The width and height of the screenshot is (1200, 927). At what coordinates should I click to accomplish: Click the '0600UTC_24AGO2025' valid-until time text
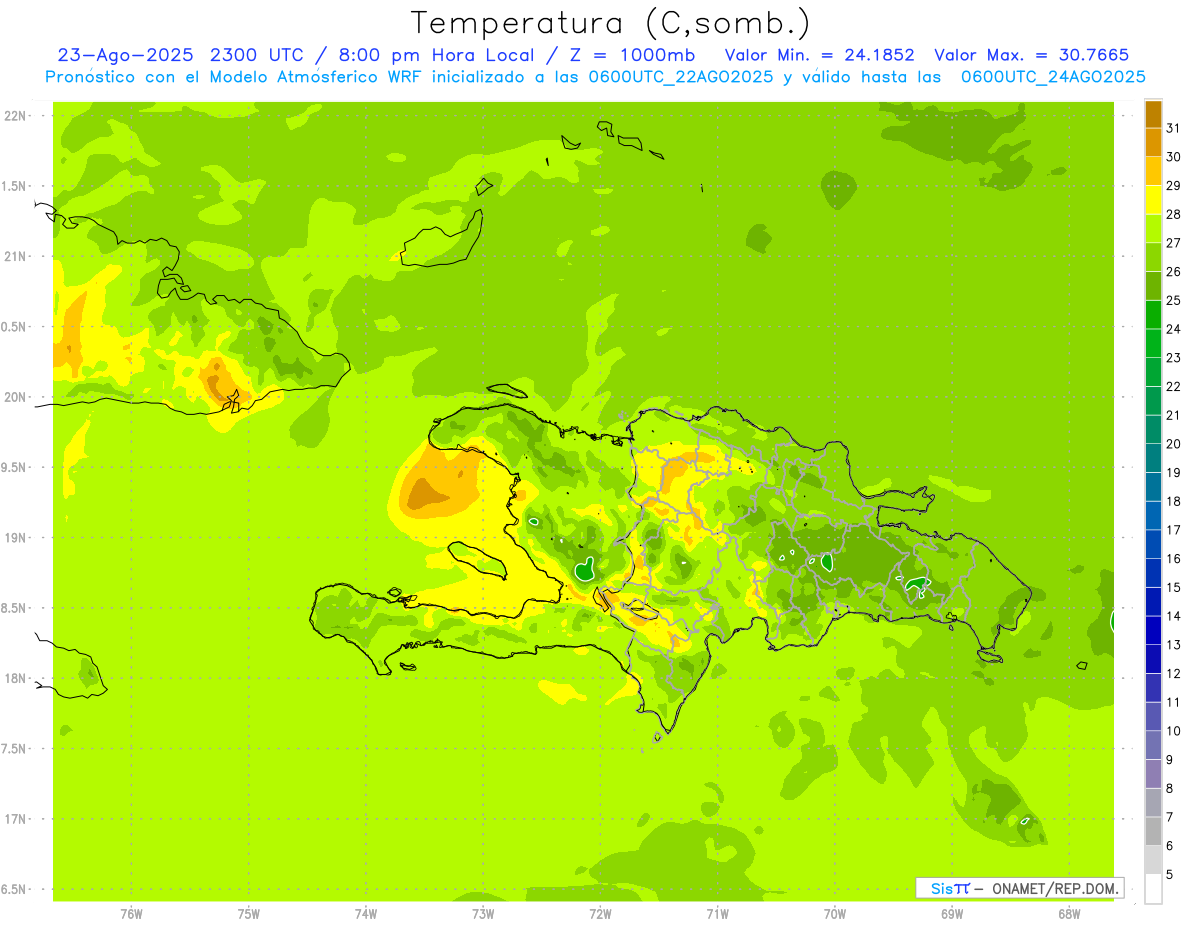tap(1053, 77)
